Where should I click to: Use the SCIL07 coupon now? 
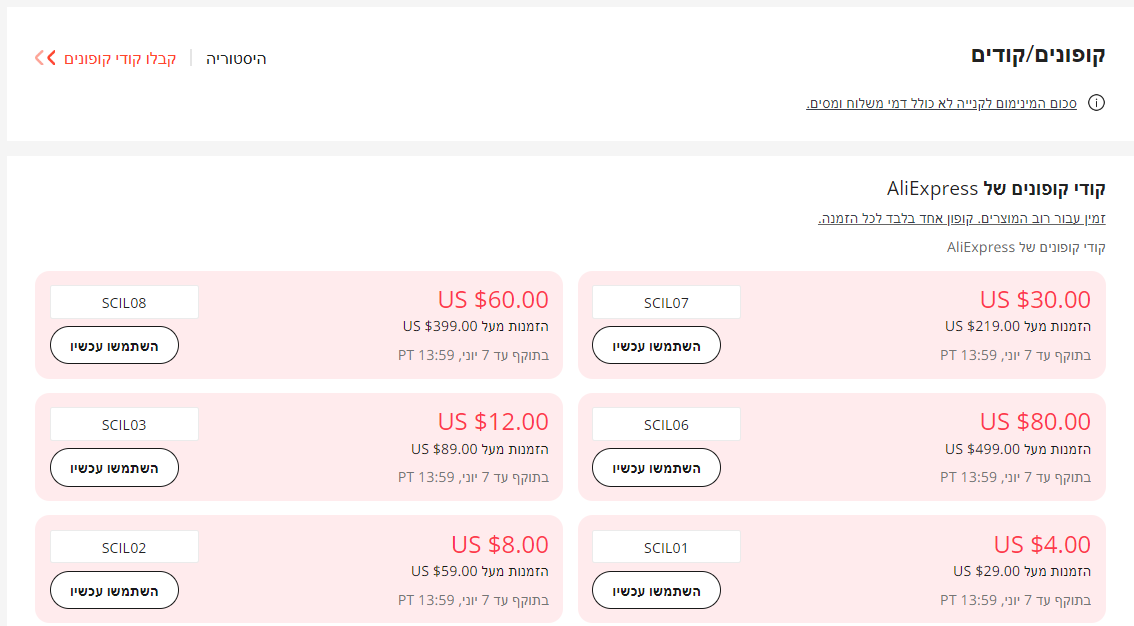click(656, 345)
